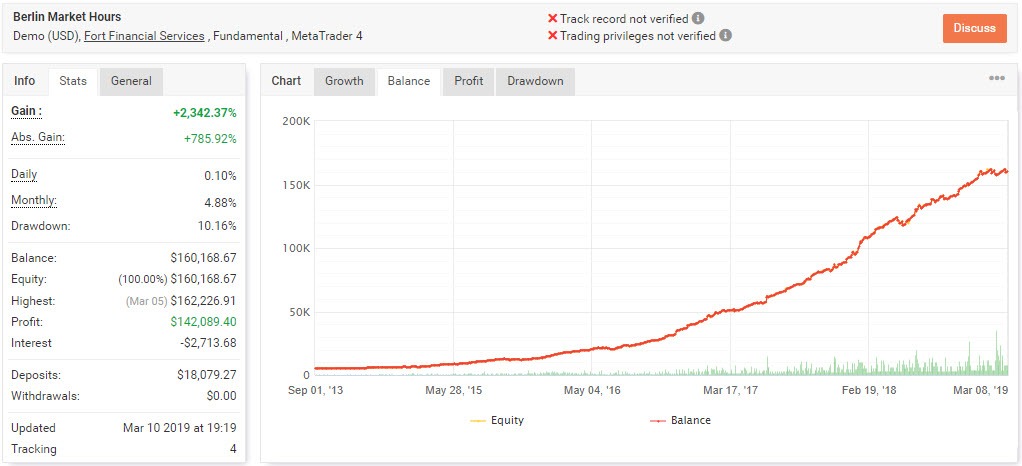Open the General tab
This screenshot has width=1022, height=466.
click(x=131, y=81)
